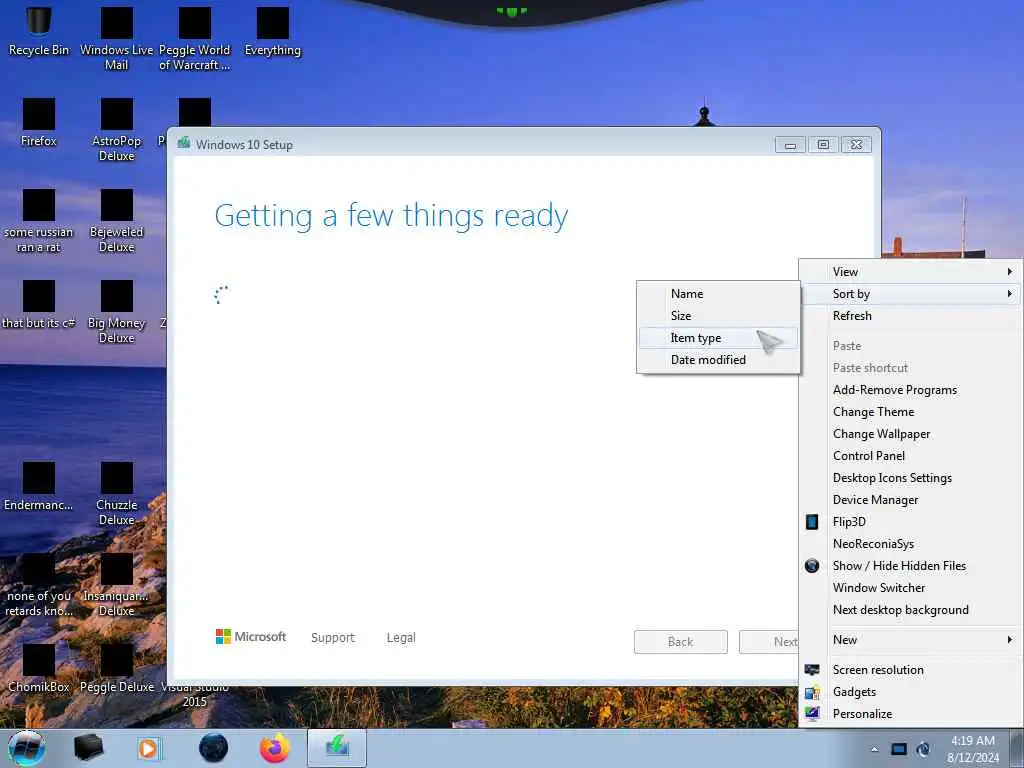Open Desktop Icons Settings entry
Image resolution: width=1024 pixels, height=768 pixels.
(910, 478)
